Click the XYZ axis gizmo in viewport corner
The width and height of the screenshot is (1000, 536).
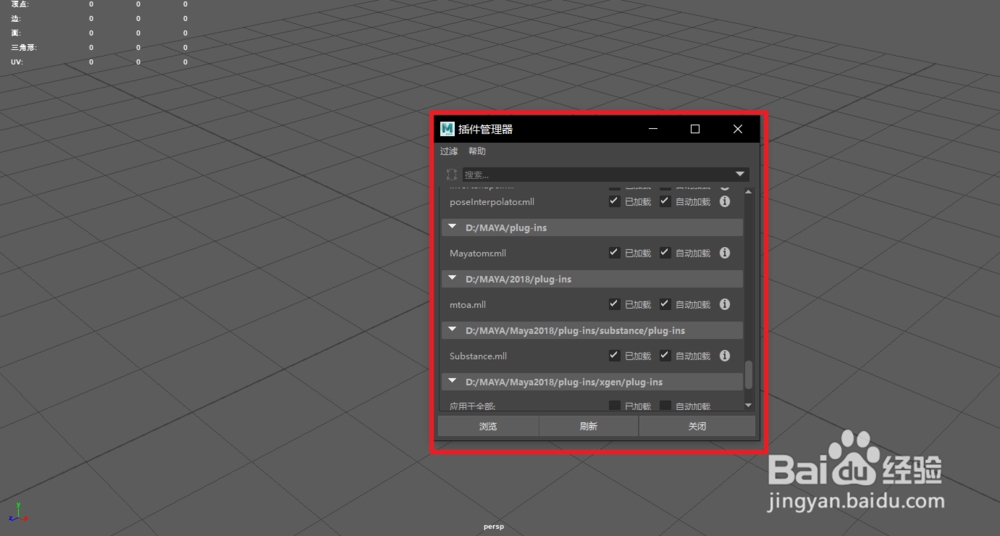click(20, 512)
